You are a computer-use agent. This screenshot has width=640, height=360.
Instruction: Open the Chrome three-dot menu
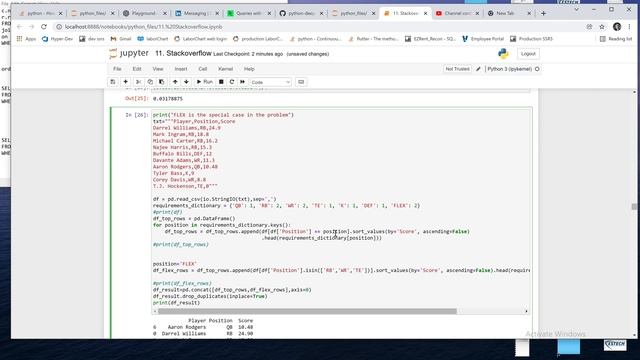tap(629, 27)
